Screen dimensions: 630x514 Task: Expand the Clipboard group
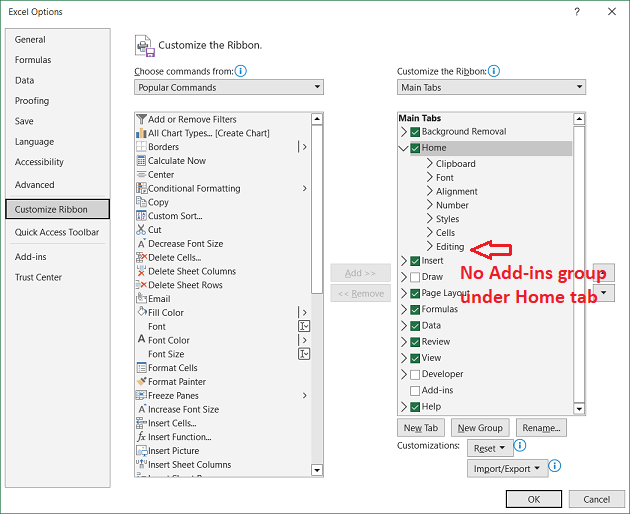[430, 163]
